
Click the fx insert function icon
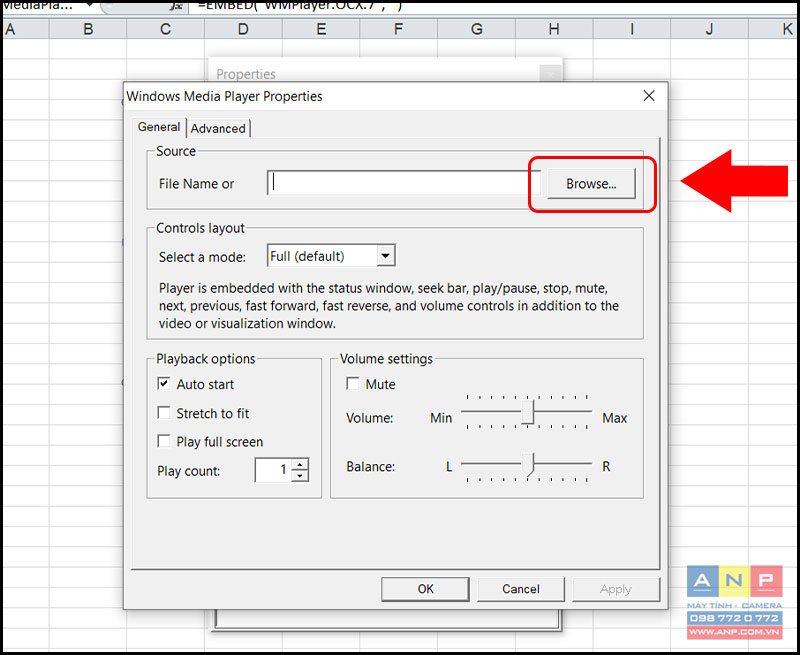pyautogui.click(x=176, y=6)
